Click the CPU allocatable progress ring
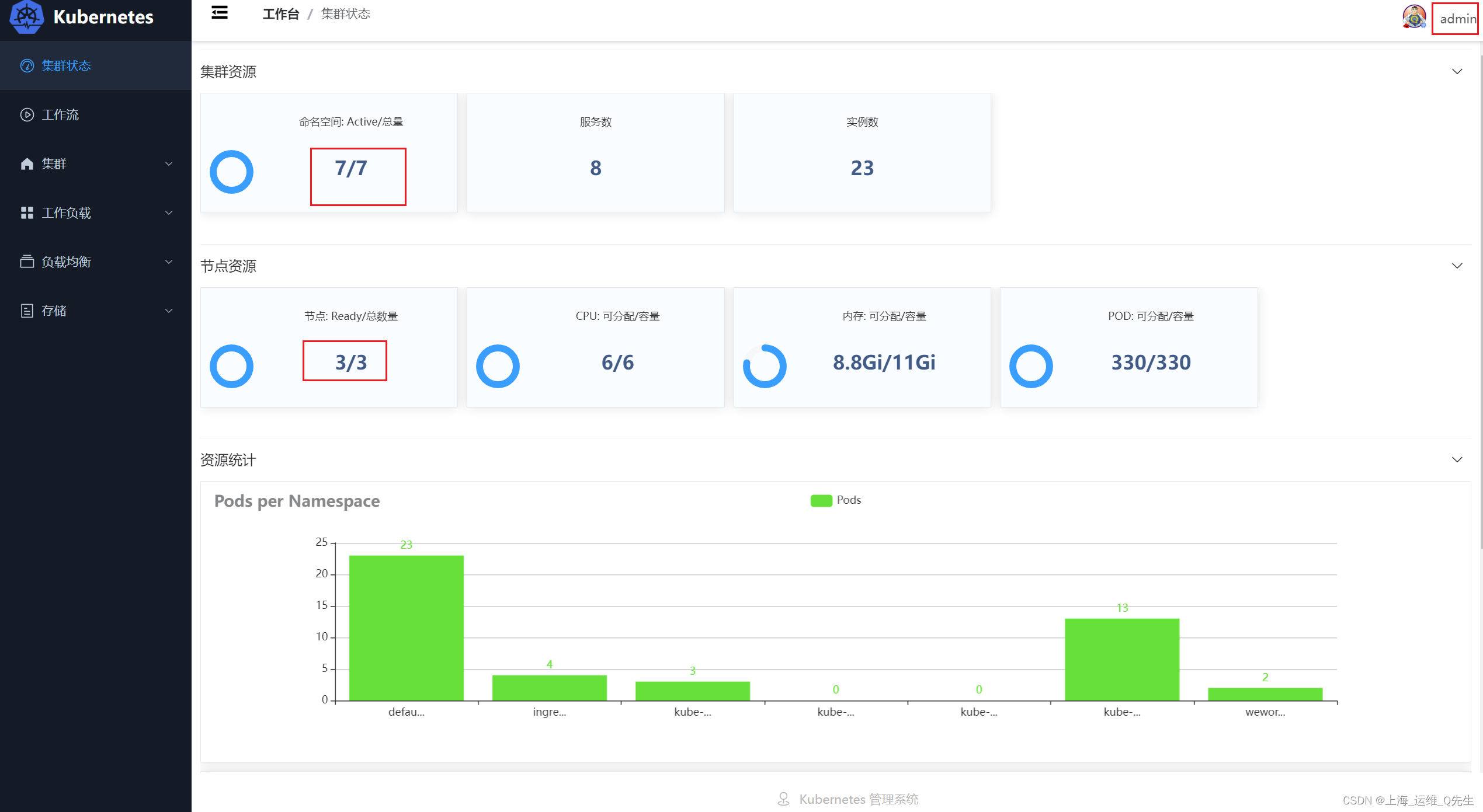Viewport: 1483px width, 812px height. 498,366
